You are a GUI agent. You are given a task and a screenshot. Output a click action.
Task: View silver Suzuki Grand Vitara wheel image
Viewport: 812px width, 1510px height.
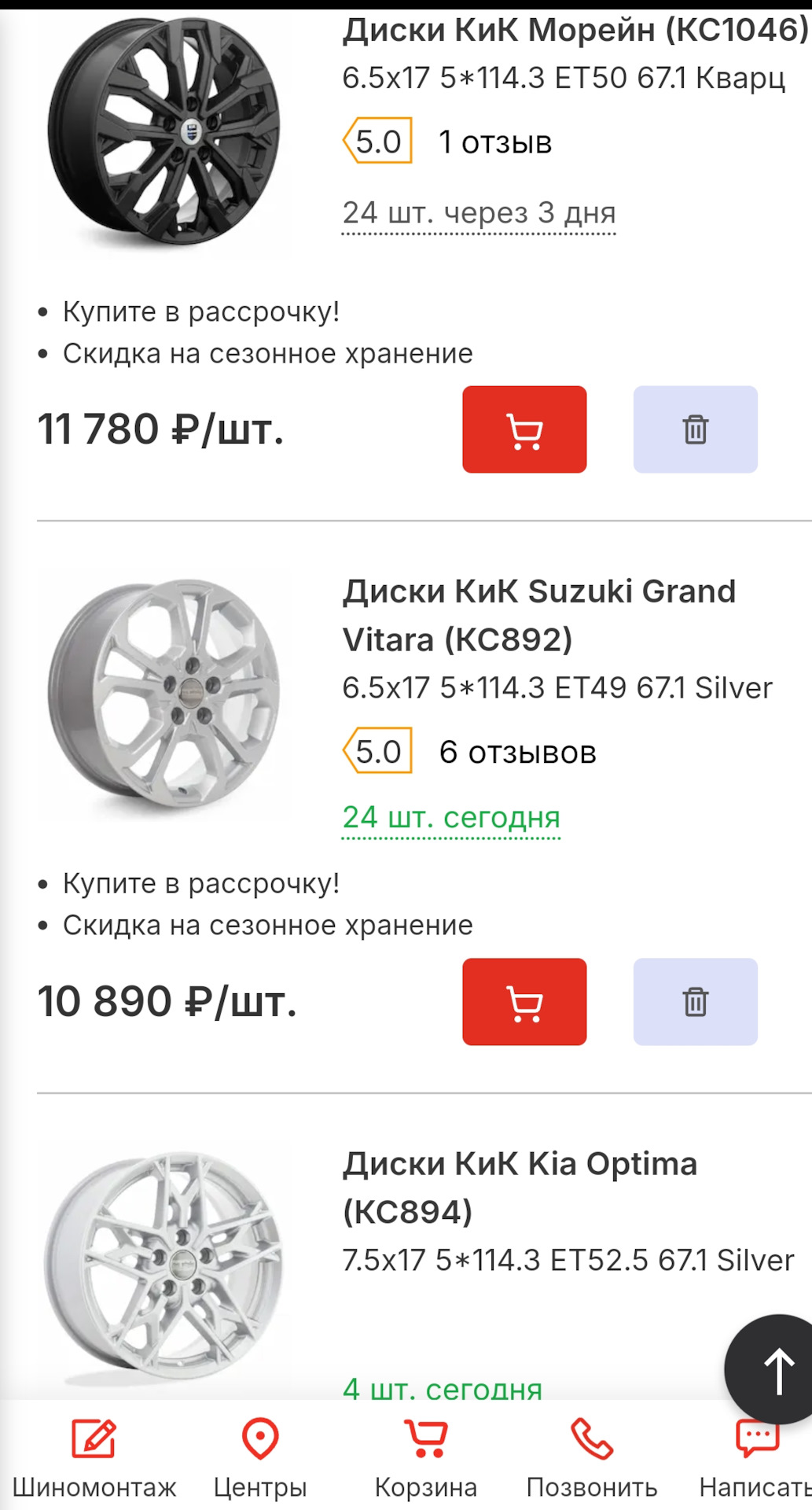[x=164, y=694]
